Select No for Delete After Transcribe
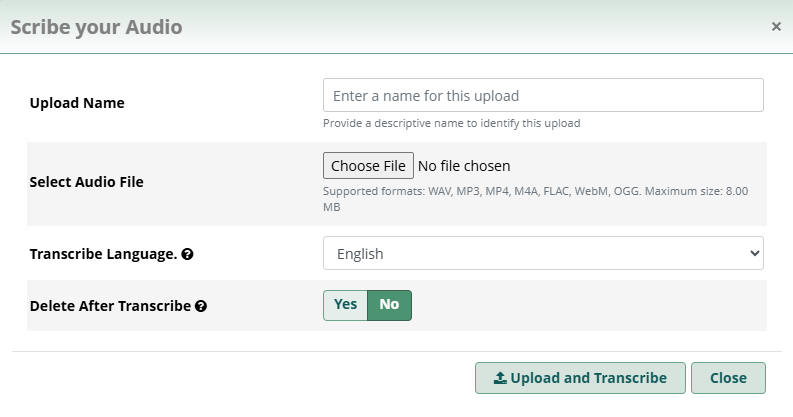 [389, 305]
